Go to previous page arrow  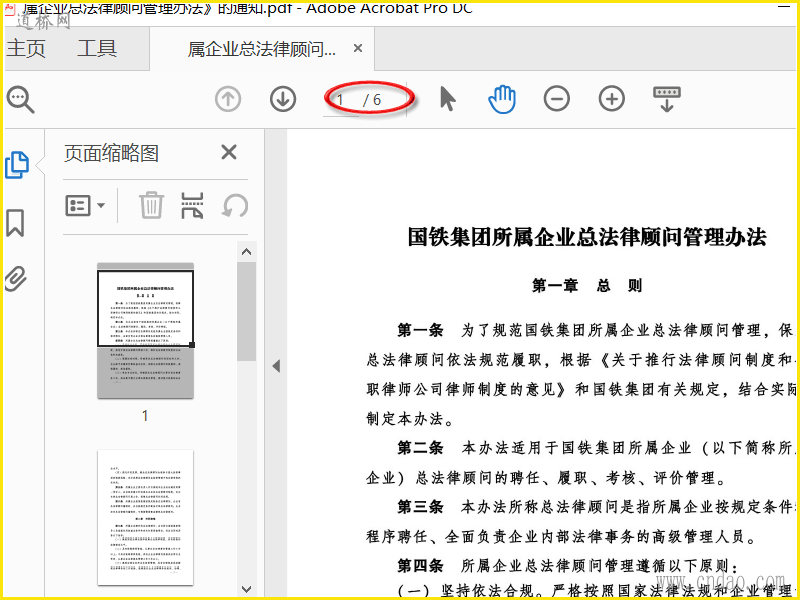pos(228,99)
